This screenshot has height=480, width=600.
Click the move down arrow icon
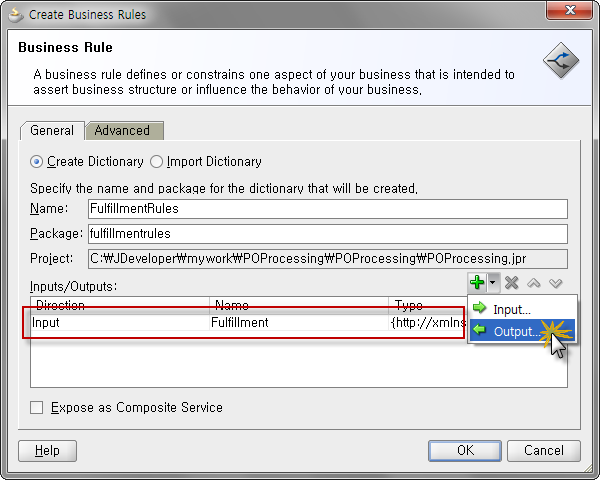click(x=556, y=283)
